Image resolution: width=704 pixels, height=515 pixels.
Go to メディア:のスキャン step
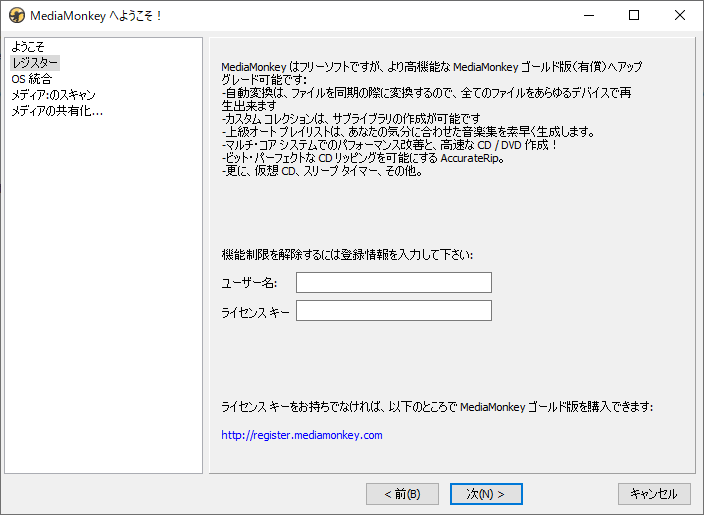pyautogui.click(x=53, y=95)
